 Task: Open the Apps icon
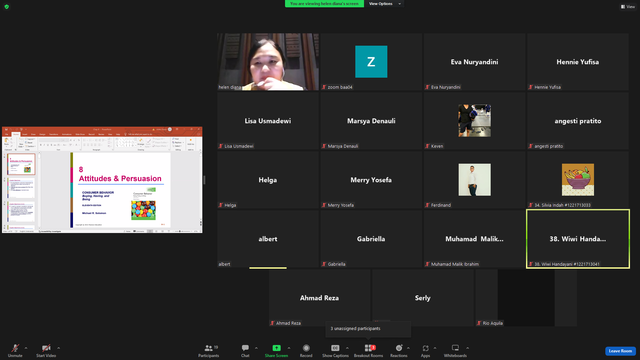[425, 348]
